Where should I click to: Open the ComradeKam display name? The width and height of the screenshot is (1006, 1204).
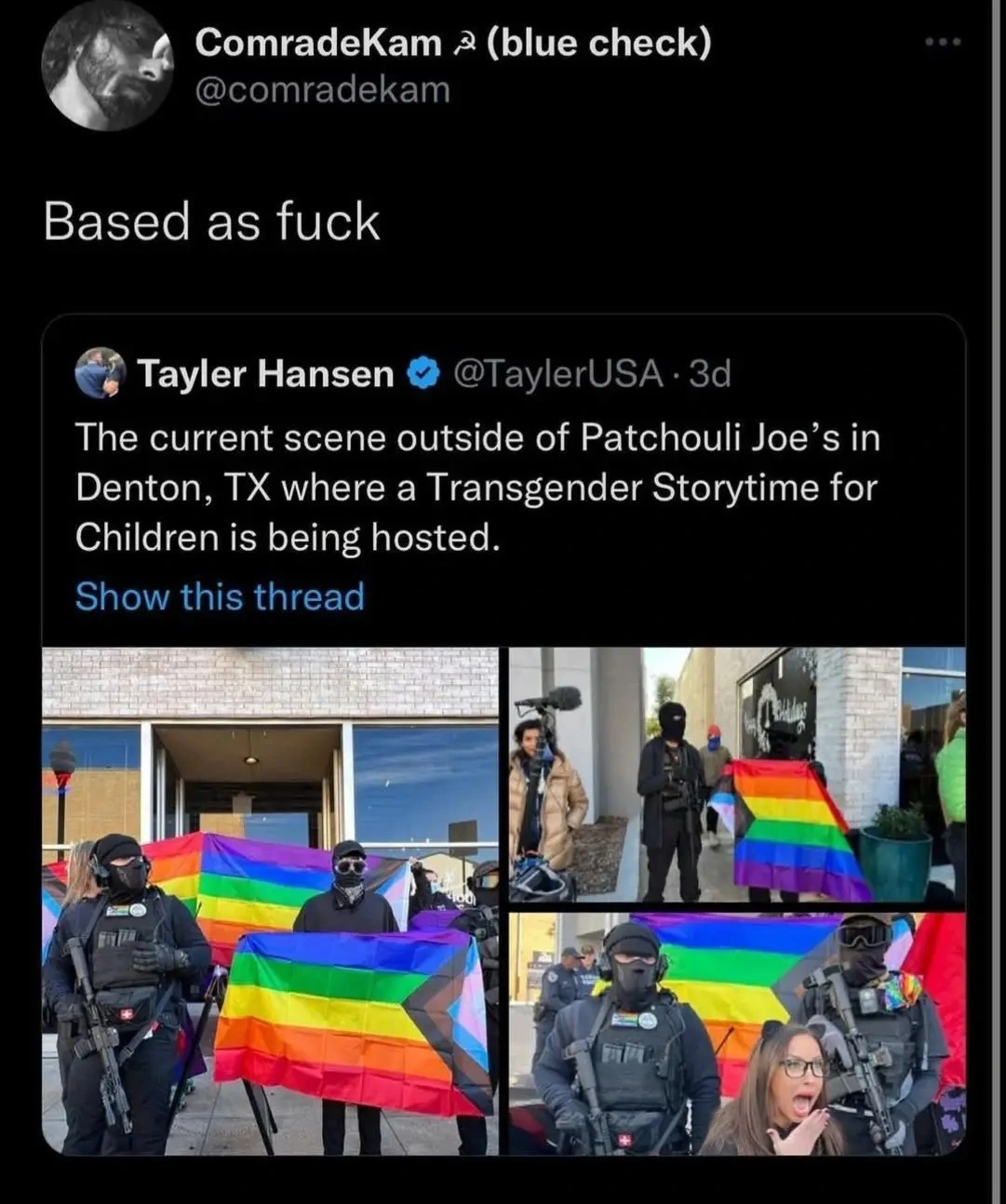(x=318, y=42)
